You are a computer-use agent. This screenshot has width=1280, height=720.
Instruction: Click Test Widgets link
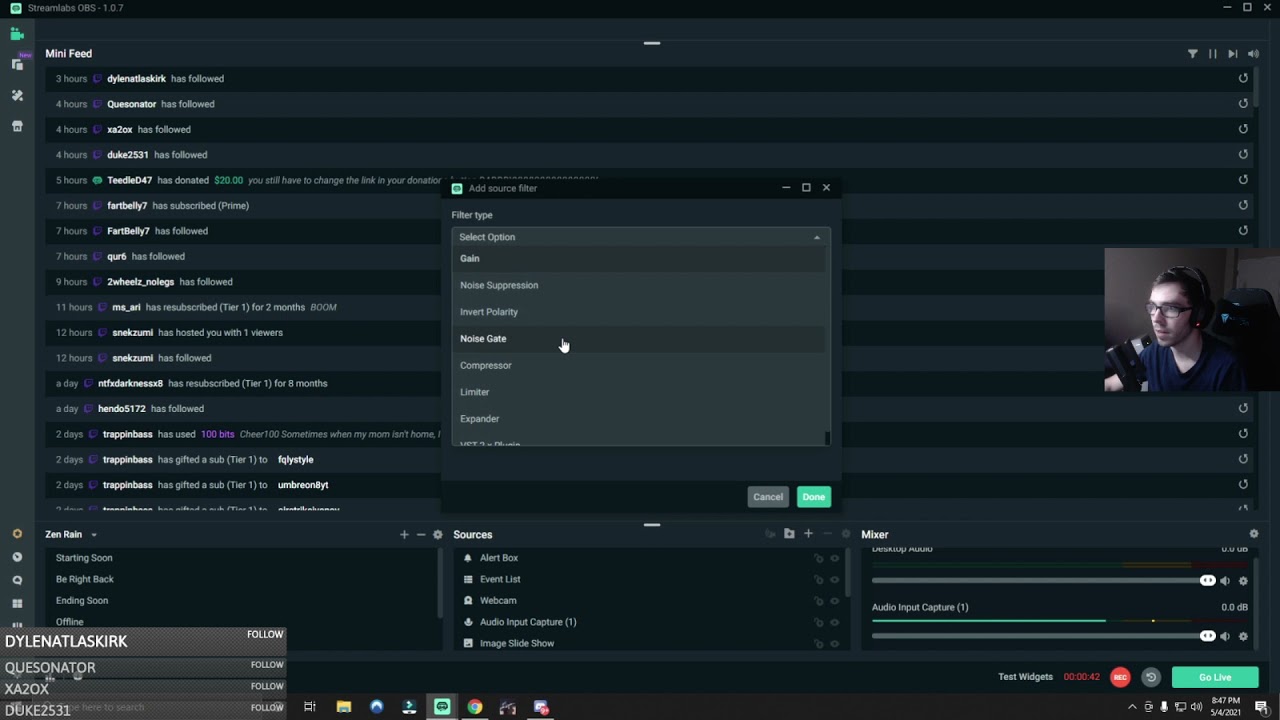(1025, 677)
